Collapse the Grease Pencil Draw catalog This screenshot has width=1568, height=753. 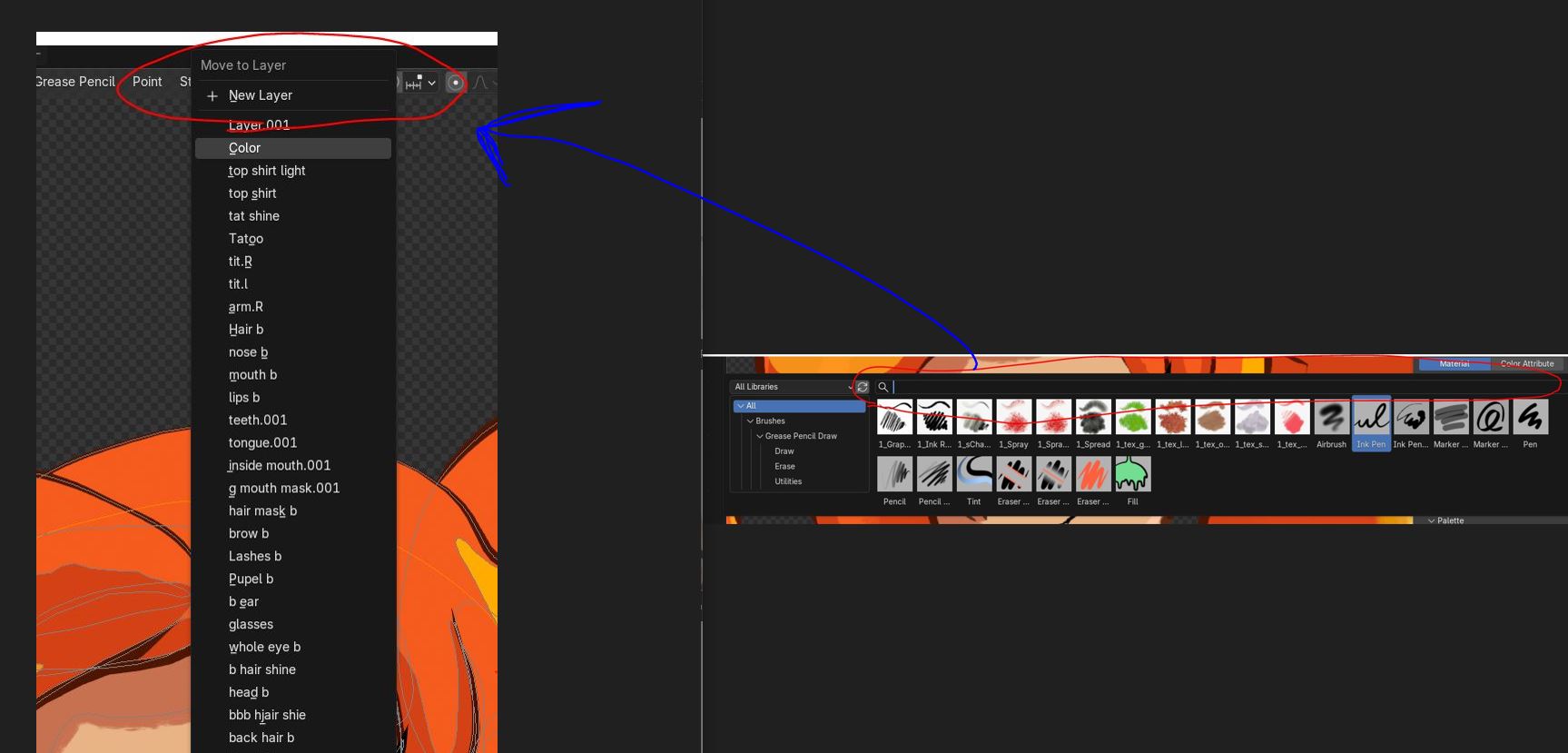[760, 436]
